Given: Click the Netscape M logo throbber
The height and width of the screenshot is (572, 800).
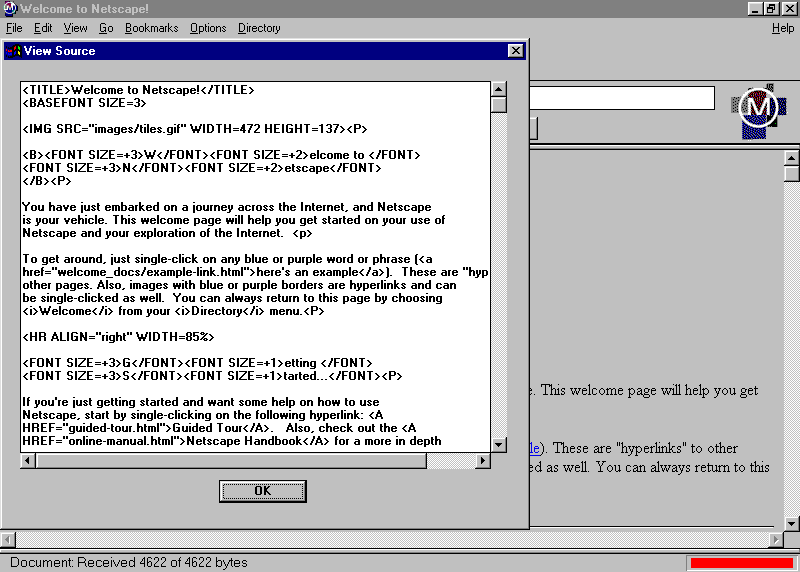Looking at the screenshot, I should [x=759, y=110].
